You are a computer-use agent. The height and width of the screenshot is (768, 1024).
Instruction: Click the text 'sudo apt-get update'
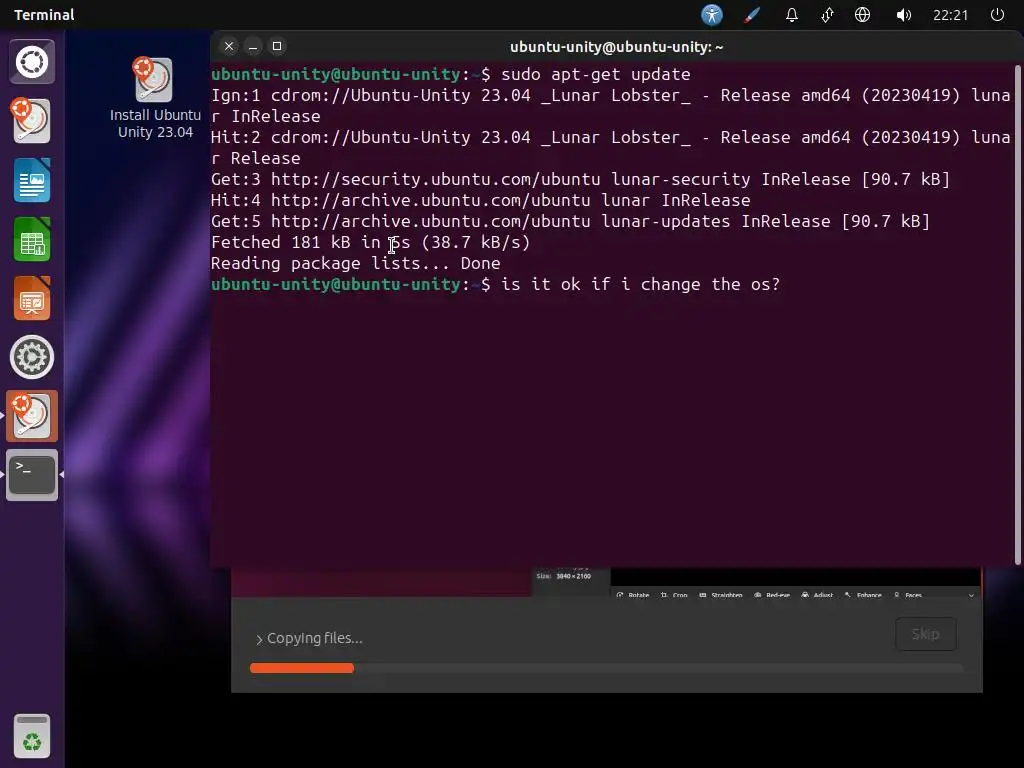pos(596,74)
